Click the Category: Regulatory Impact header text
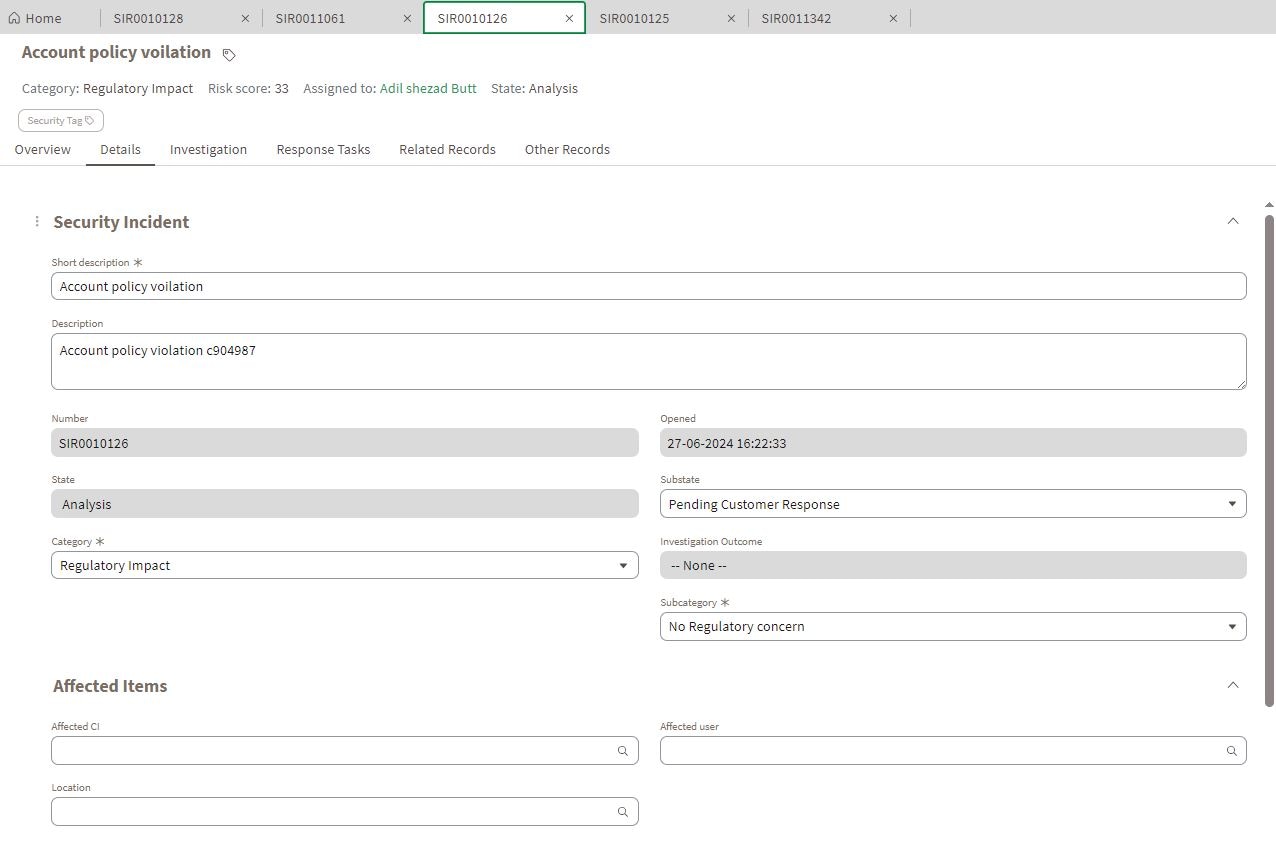This screenshot has height=863, width=1276. [x=107, y=88]
